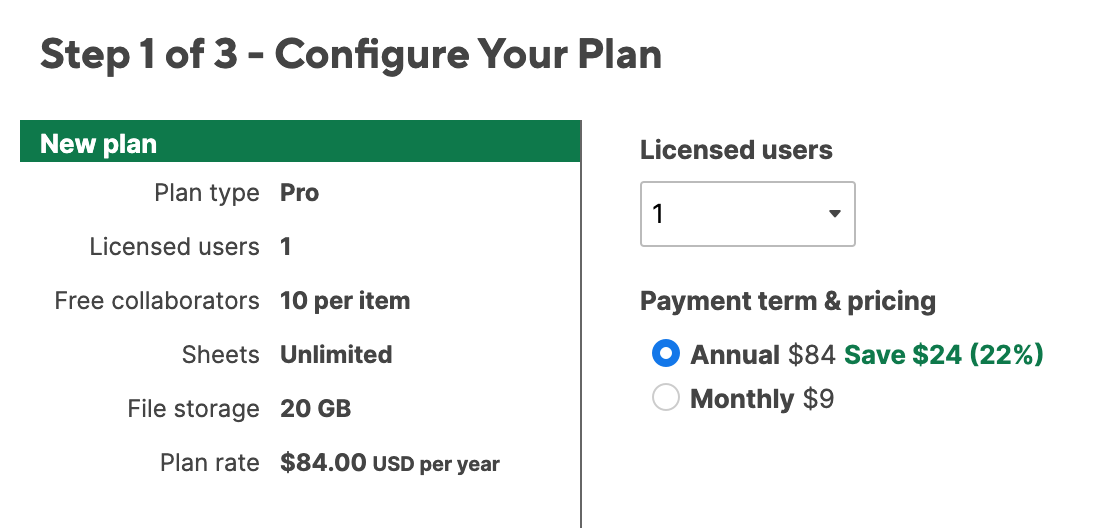This screenshot has width=1102, height=528.
Task: Select the Annual payment radio button
Action: click(665, 354)
